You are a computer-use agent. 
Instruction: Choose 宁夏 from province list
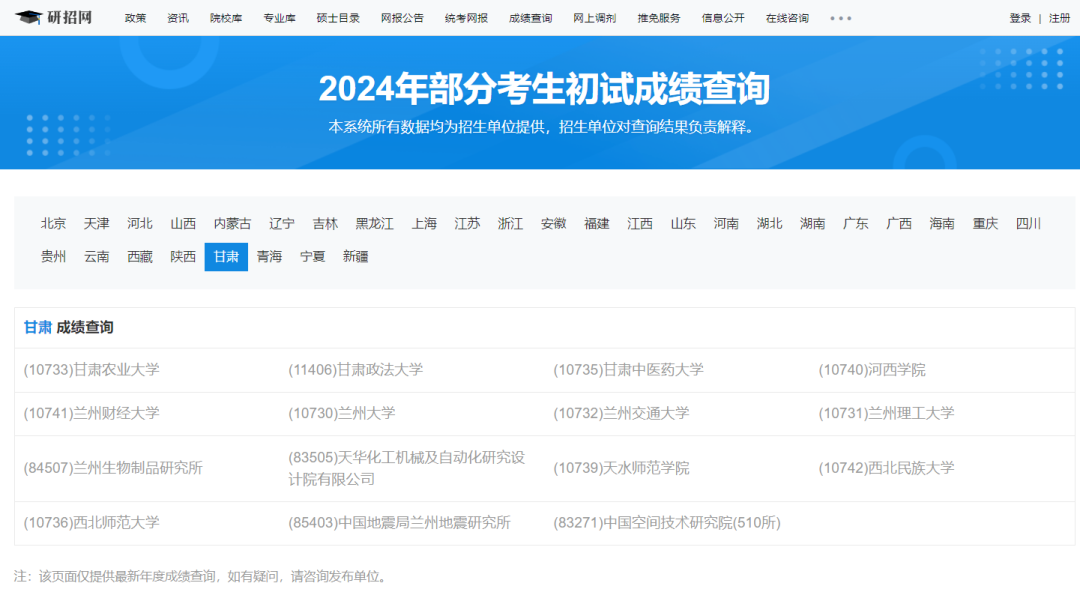[x=313, y=256]
